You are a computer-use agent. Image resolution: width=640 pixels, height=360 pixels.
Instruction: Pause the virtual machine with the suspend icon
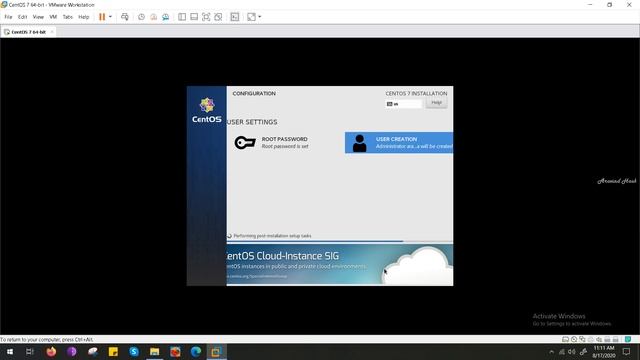[102, 17]
